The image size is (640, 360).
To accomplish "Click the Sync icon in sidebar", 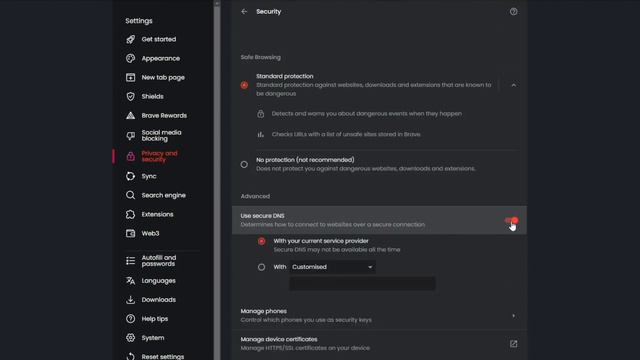I will tap(130, 176).
